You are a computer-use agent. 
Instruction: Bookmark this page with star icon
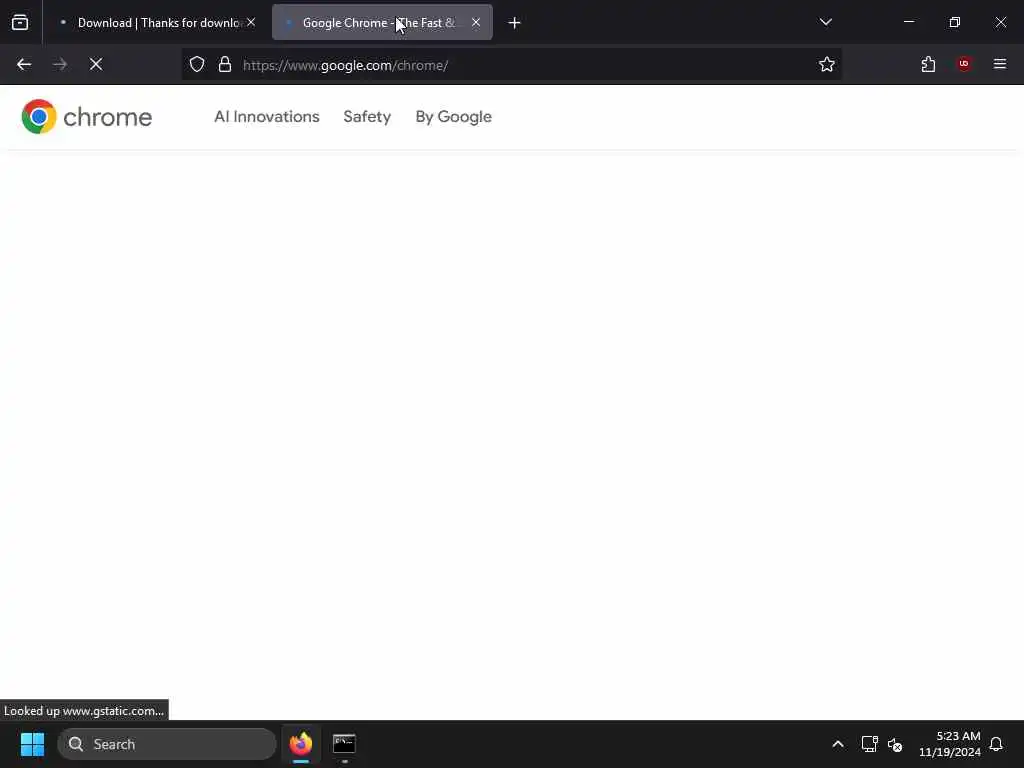pos(827,65)
